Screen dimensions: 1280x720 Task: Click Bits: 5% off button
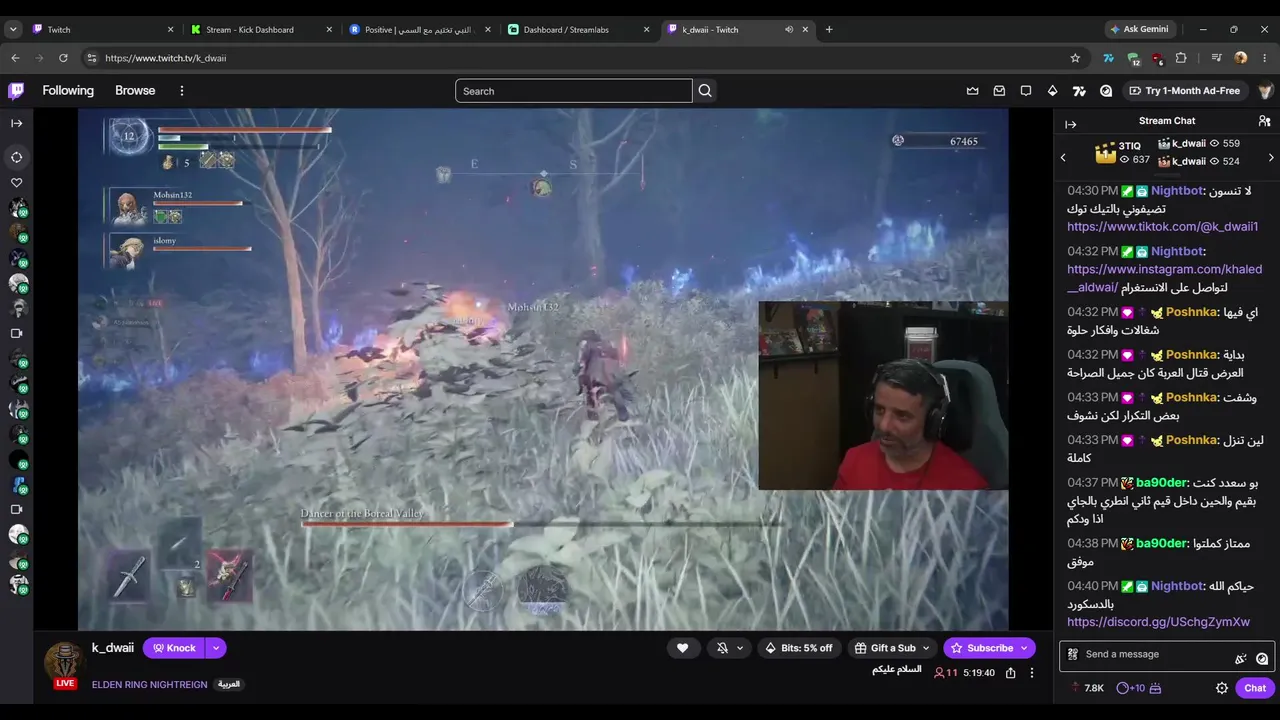click(798, 648)
